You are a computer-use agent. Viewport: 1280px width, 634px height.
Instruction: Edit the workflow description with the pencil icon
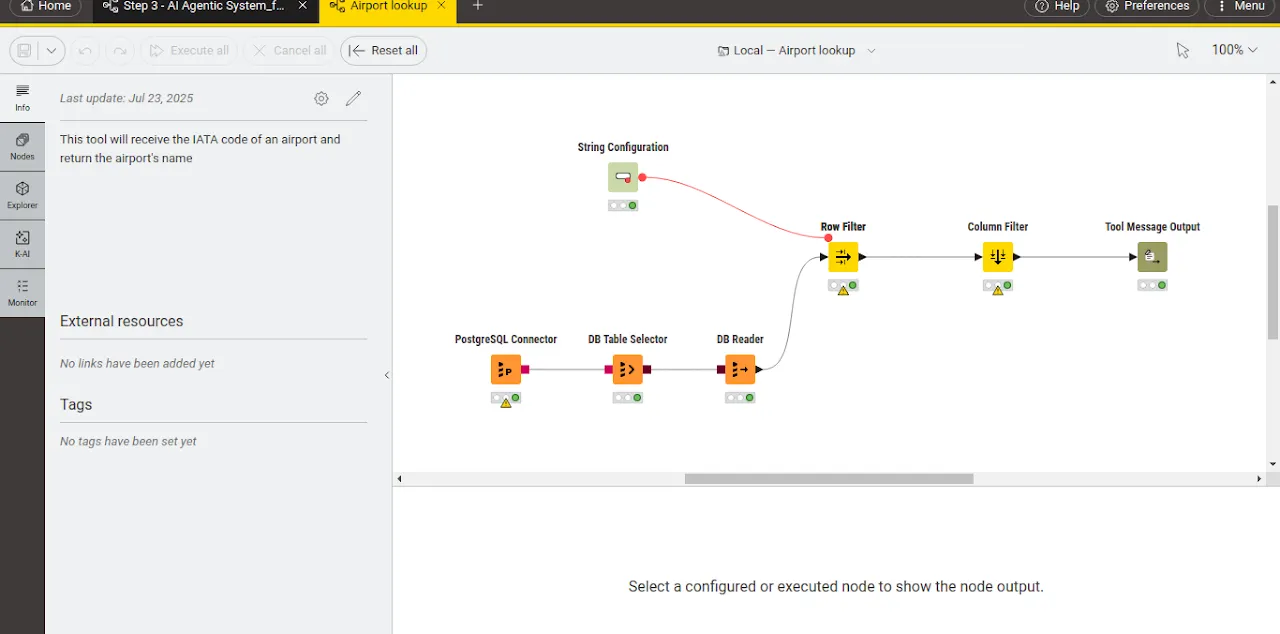click(352, 98)
